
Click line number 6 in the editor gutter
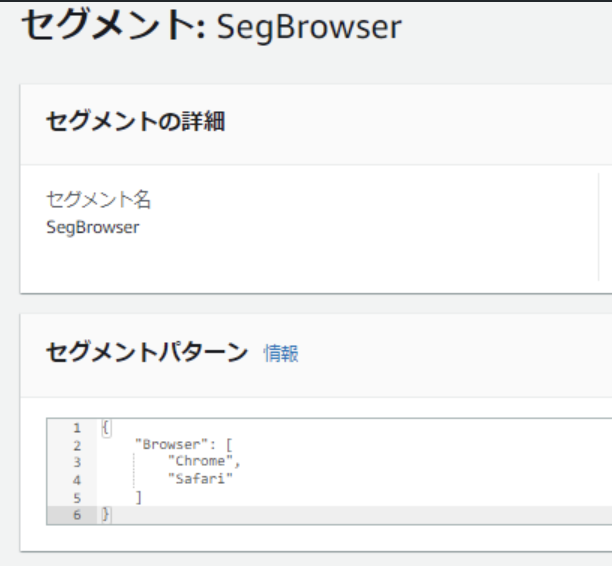(x=76, y=514)
